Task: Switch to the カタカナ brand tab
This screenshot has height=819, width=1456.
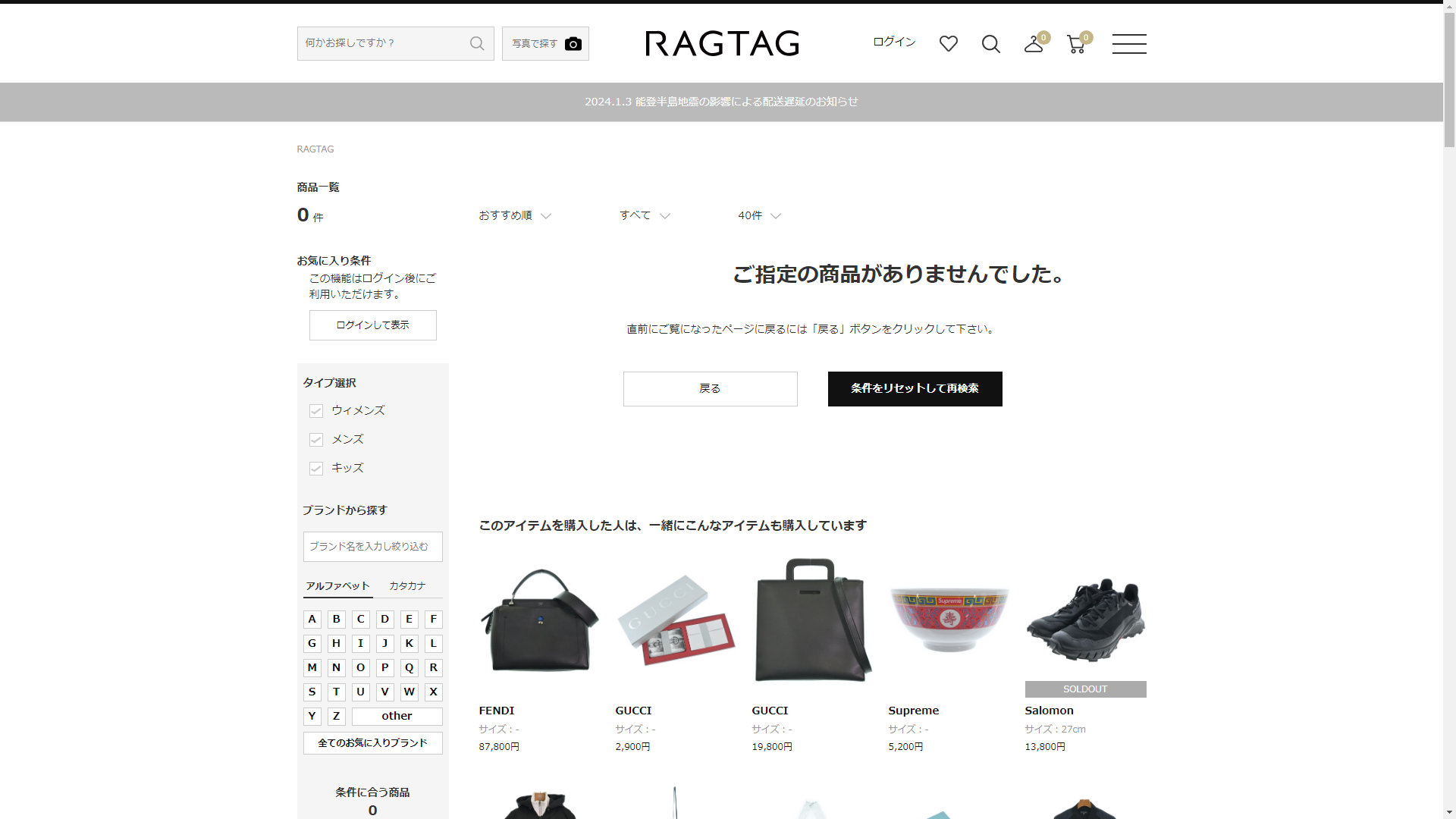Action: point(407,586)
